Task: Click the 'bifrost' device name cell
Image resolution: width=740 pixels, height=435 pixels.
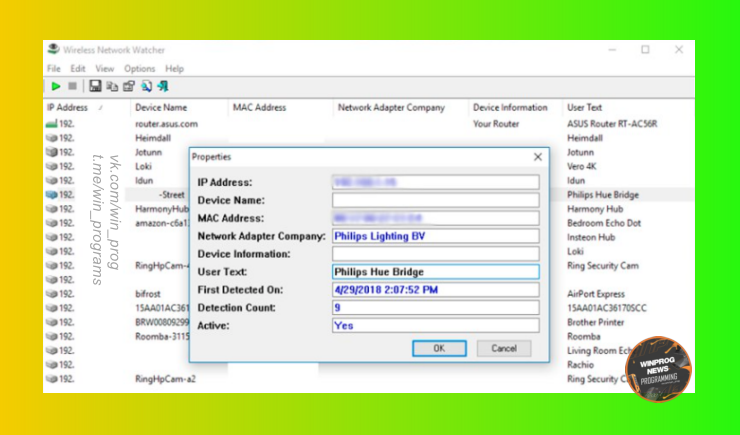Action: coord(148,294)
